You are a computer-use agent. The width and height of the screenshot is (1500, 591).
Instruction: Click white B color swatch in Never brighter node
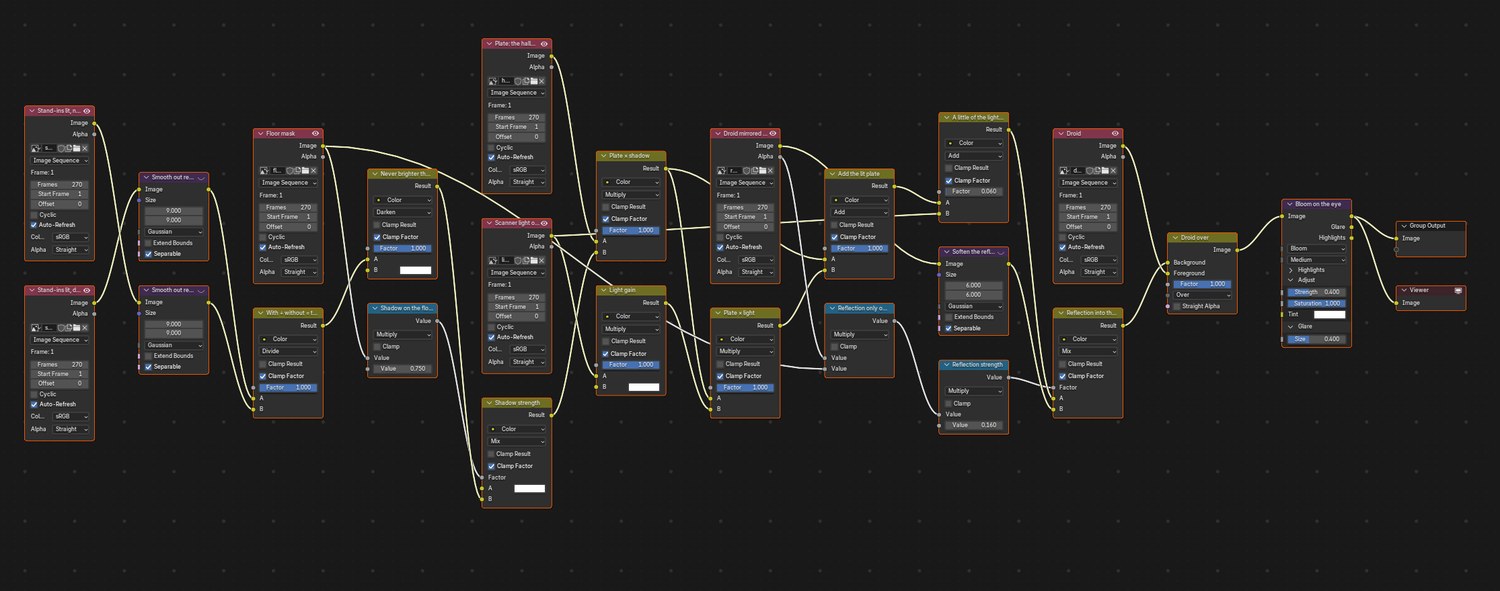tap(415, 270)
